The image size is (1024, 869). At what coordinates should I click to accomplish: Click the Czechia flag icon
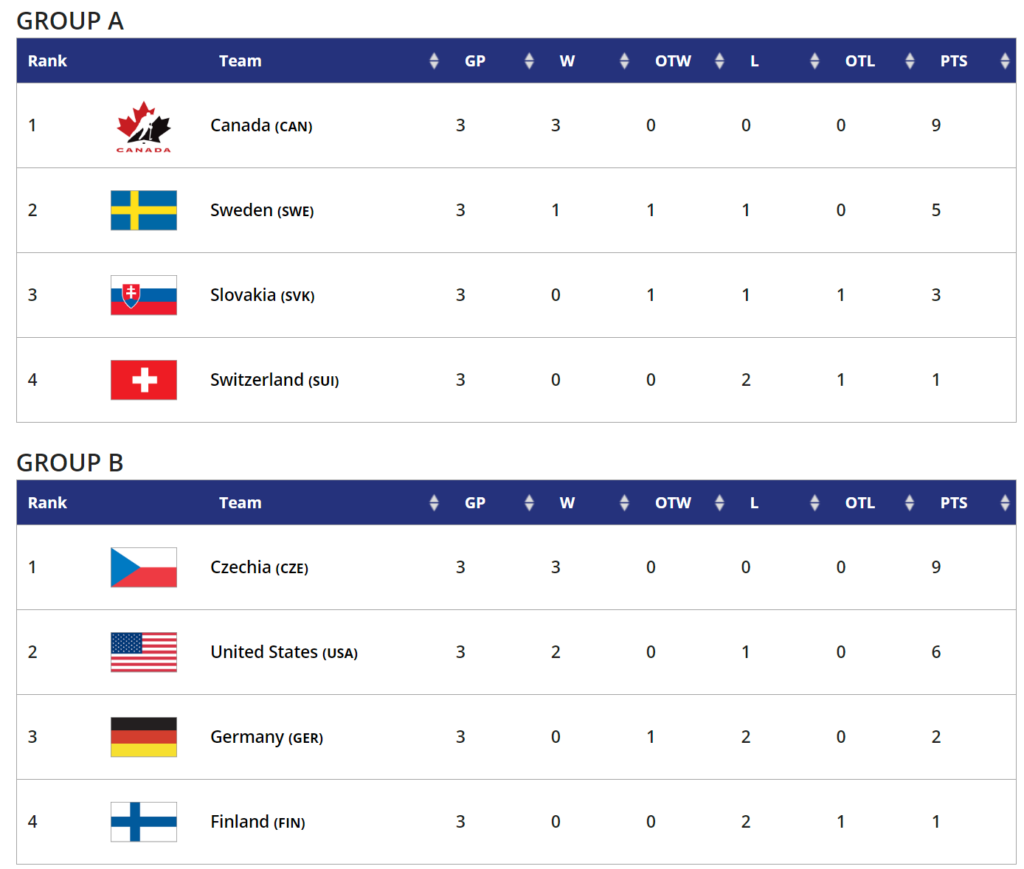click(144, 567)
